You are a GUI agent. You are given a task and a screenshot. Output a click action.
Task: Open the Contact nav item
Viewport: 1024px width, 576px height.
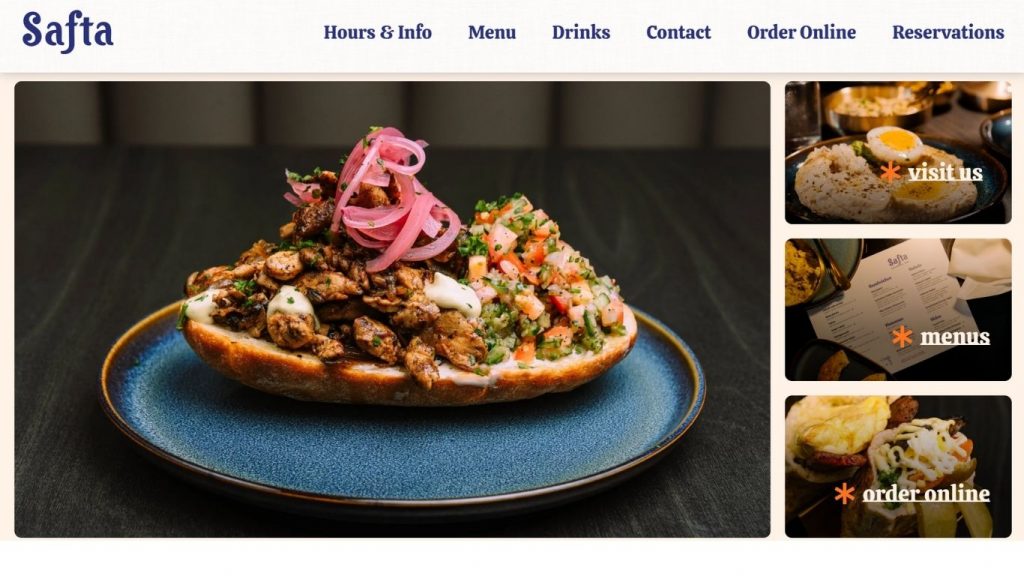679,32
